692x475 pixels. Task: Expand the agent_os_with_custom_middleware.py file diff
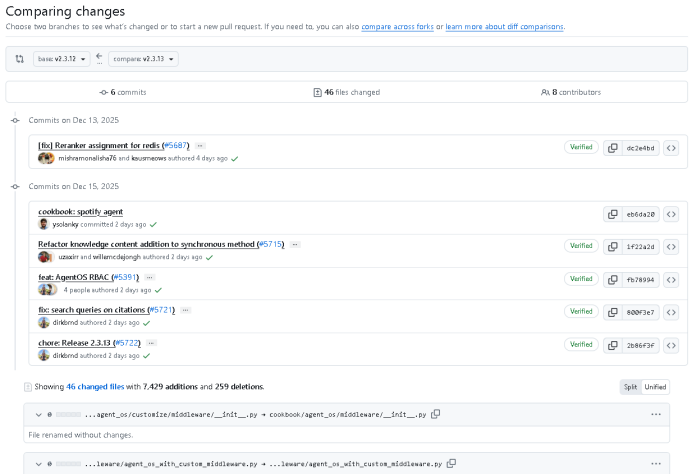(37, 464)
